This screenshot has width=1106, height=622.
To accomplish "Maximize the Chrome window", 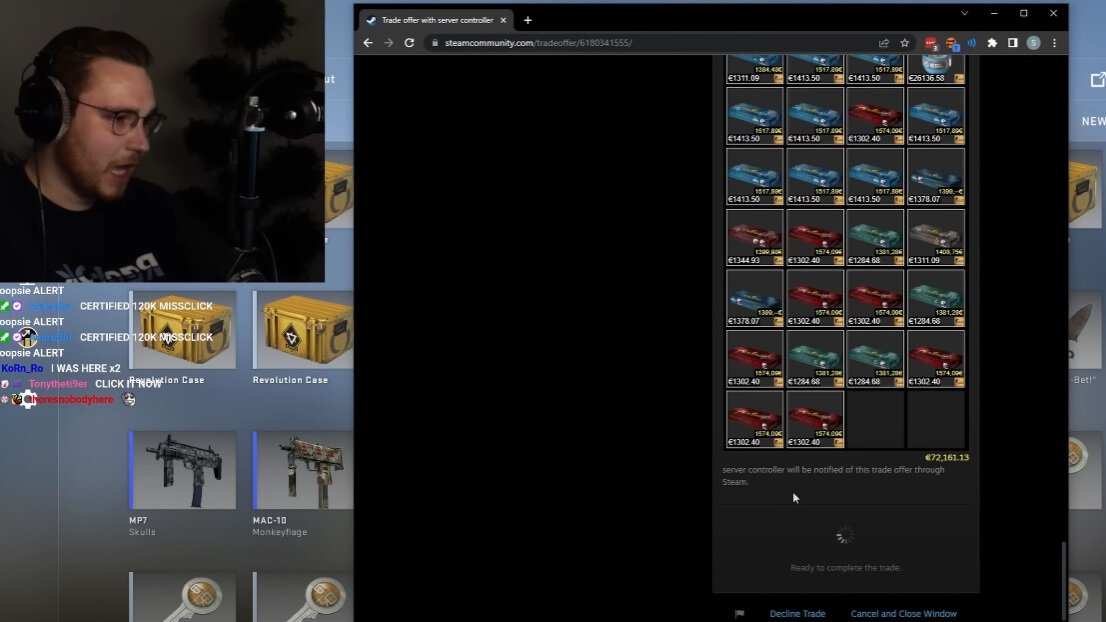I will click(x=1023, y=13).
